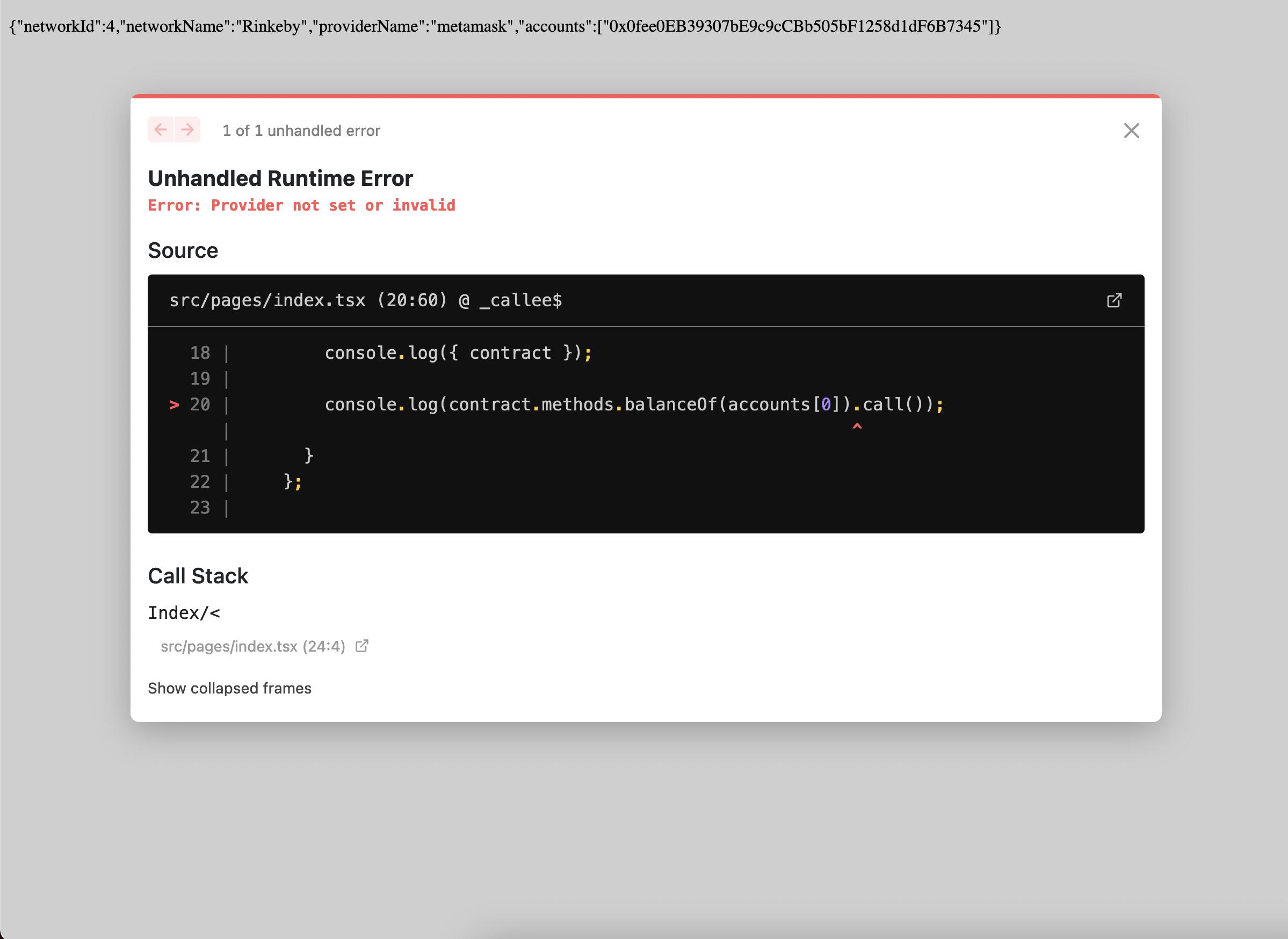Click the next error arrow
Image resolution: width=1288 pixels, height=939 pixels.
(x=187, y=129)
